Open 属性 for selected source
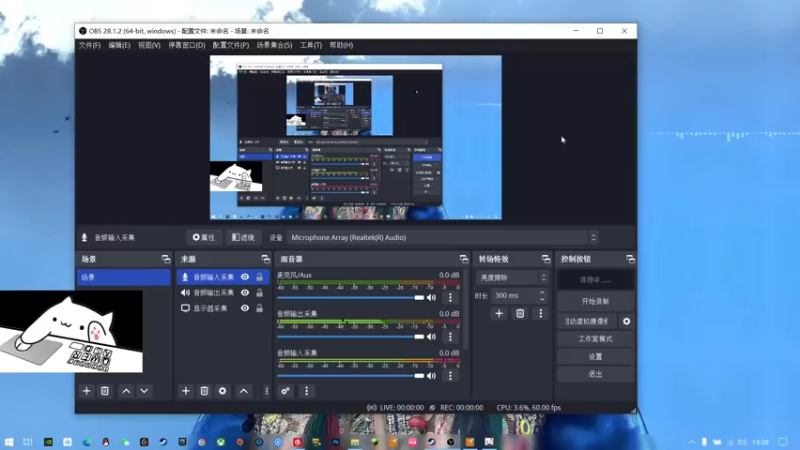Screen dimensions: 800x450 click(x=204, y=237)
